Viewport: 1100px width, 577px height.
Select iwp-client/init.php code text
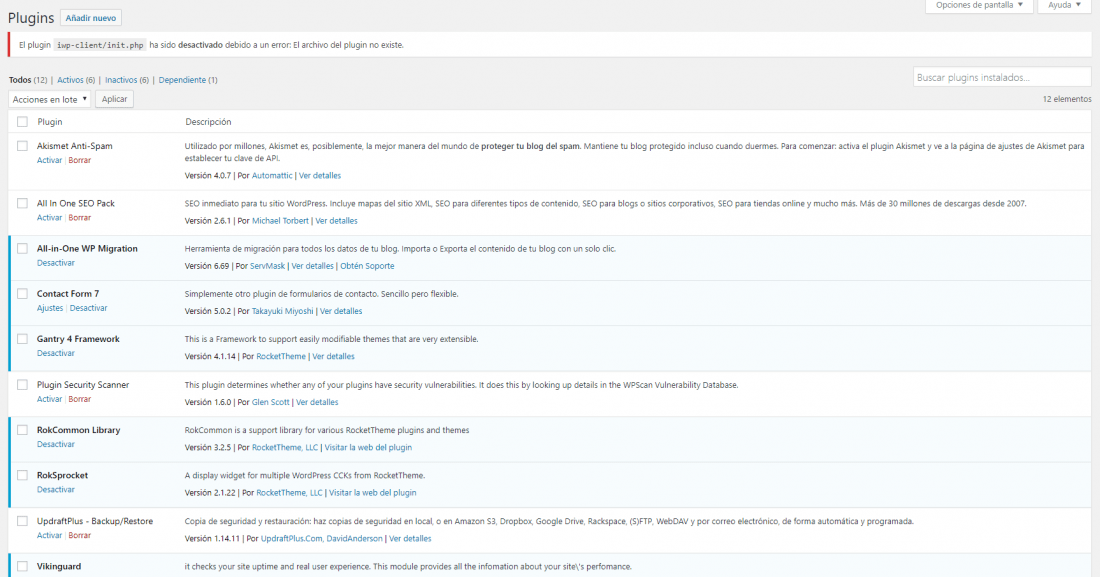coord(100,45)
